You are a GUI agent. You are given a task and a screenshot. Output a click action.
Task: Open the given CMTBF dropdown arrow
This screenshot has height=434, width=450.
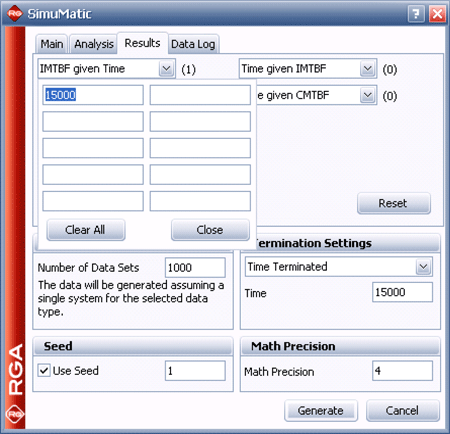pos(368,95)
